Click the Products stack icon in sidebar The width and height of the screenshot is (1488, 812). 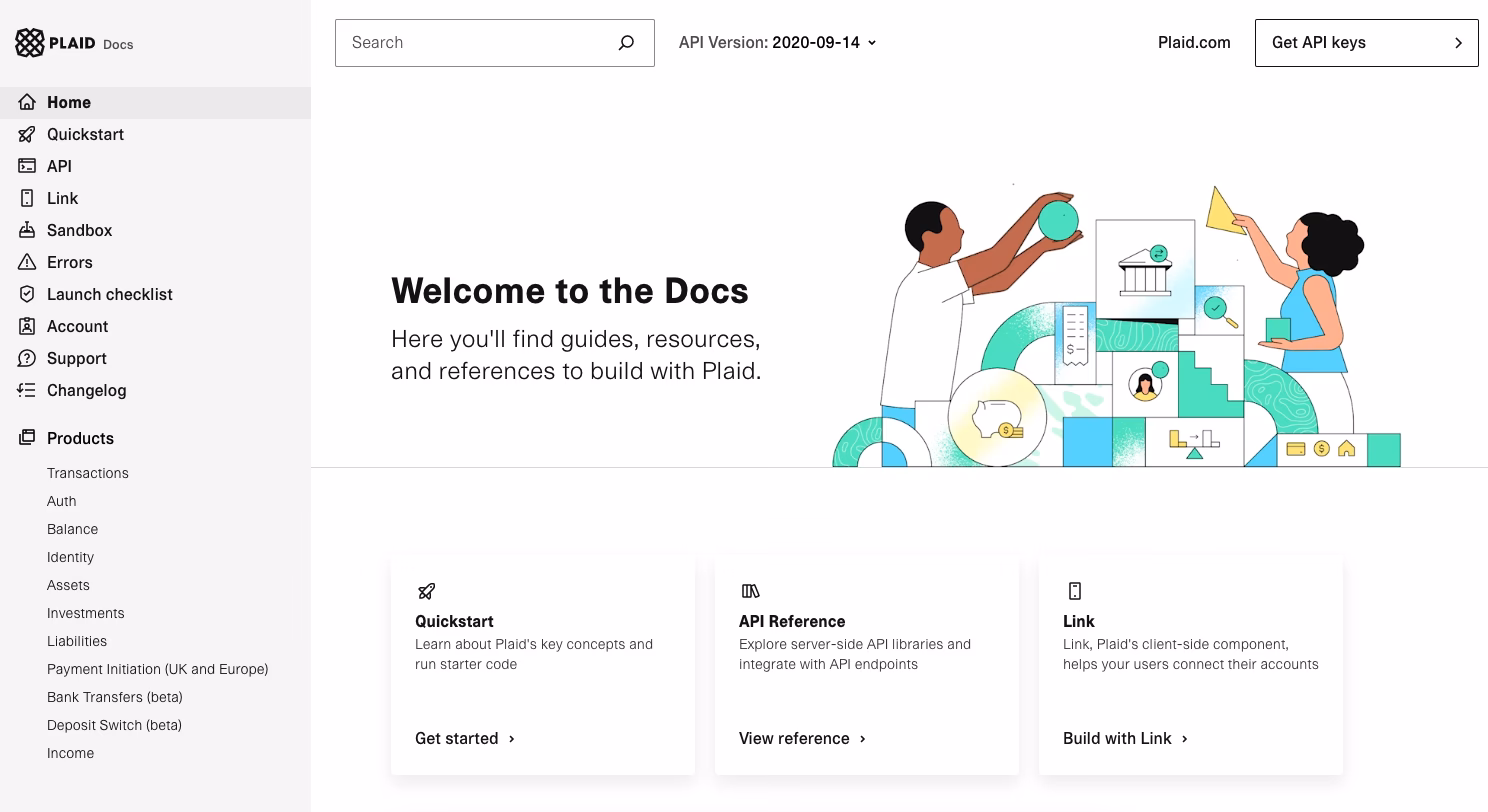click(x=27, y=438)
